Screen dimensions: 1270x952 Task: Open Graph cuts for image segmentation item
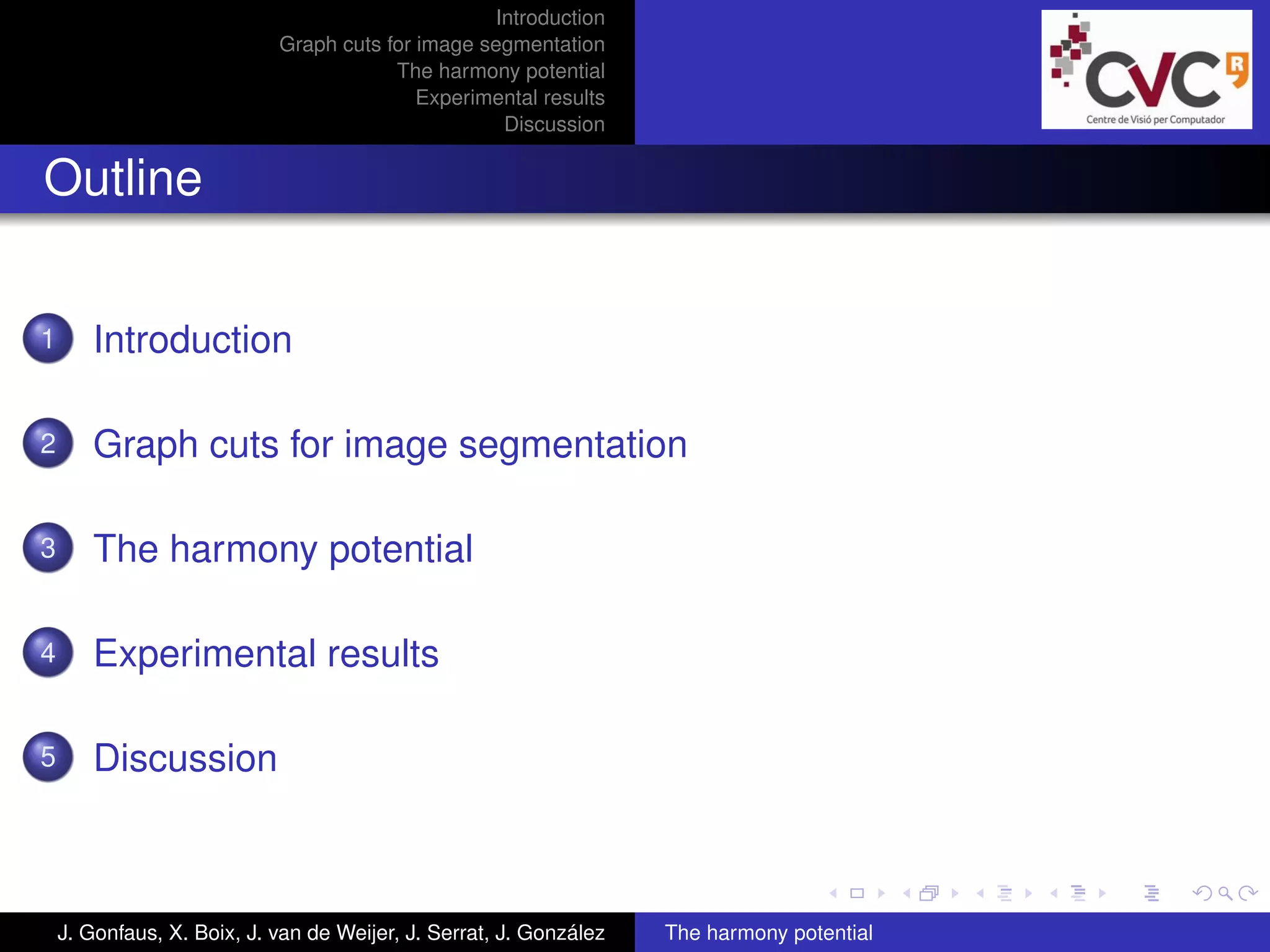(x=390, y=444)
